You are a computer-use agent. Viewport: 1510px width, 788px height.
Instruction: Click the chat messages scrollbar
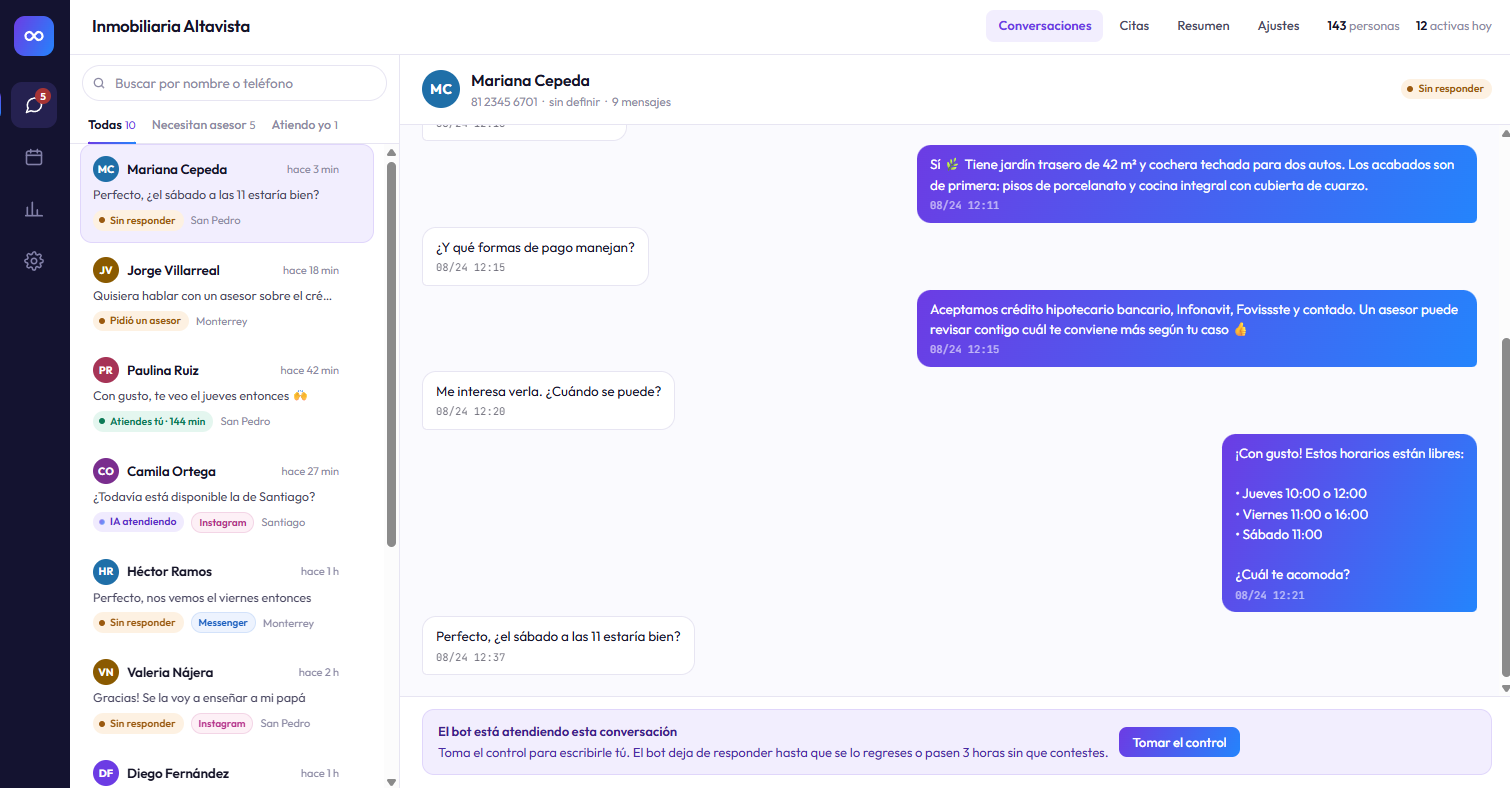pyautogui.click(x=1506, y=508)
